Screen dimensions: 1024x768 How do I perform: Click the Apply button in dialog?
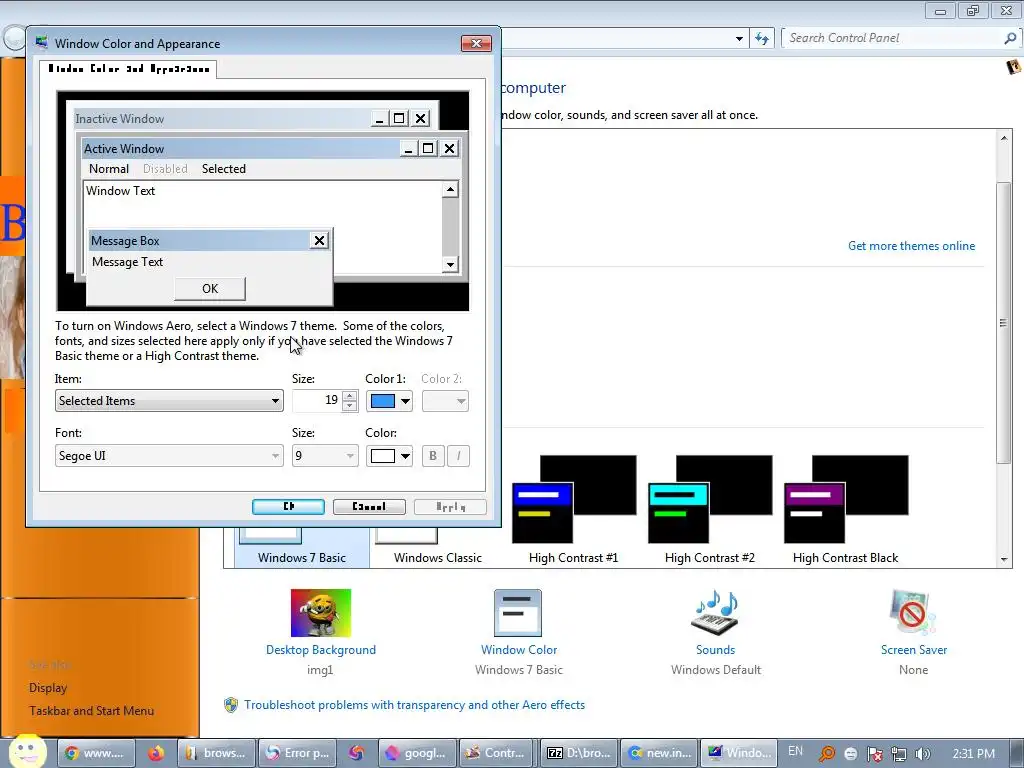[x=451, y=507]
